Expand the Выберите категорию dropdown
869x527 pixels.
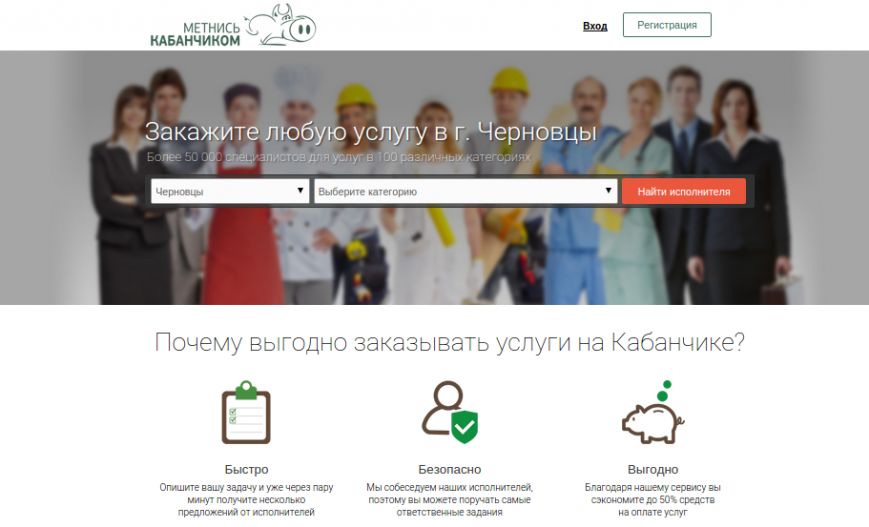[466, 191]
